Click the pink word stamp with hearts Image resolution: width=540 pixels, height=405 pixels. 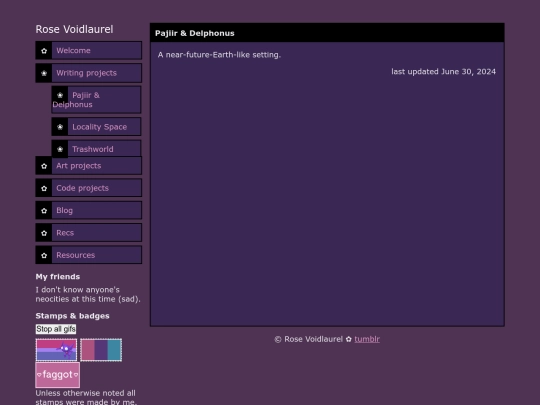58,375
